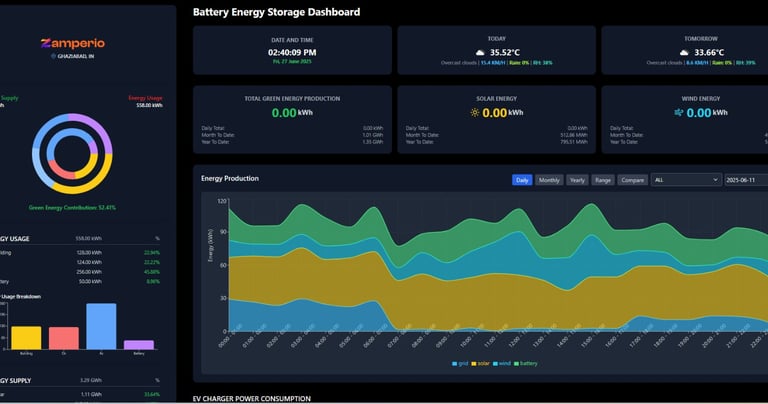Select the Compare view button

(632, 180)
